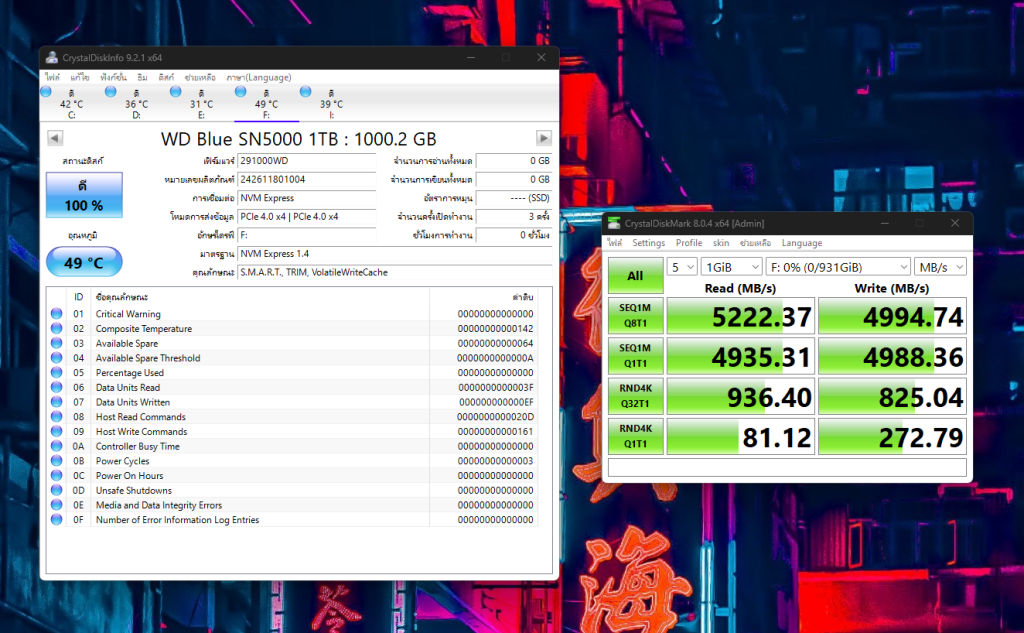Click the status circle beside Available Spare
The height and width of the screenshot is (633, 1024).
tap(57, 343)
